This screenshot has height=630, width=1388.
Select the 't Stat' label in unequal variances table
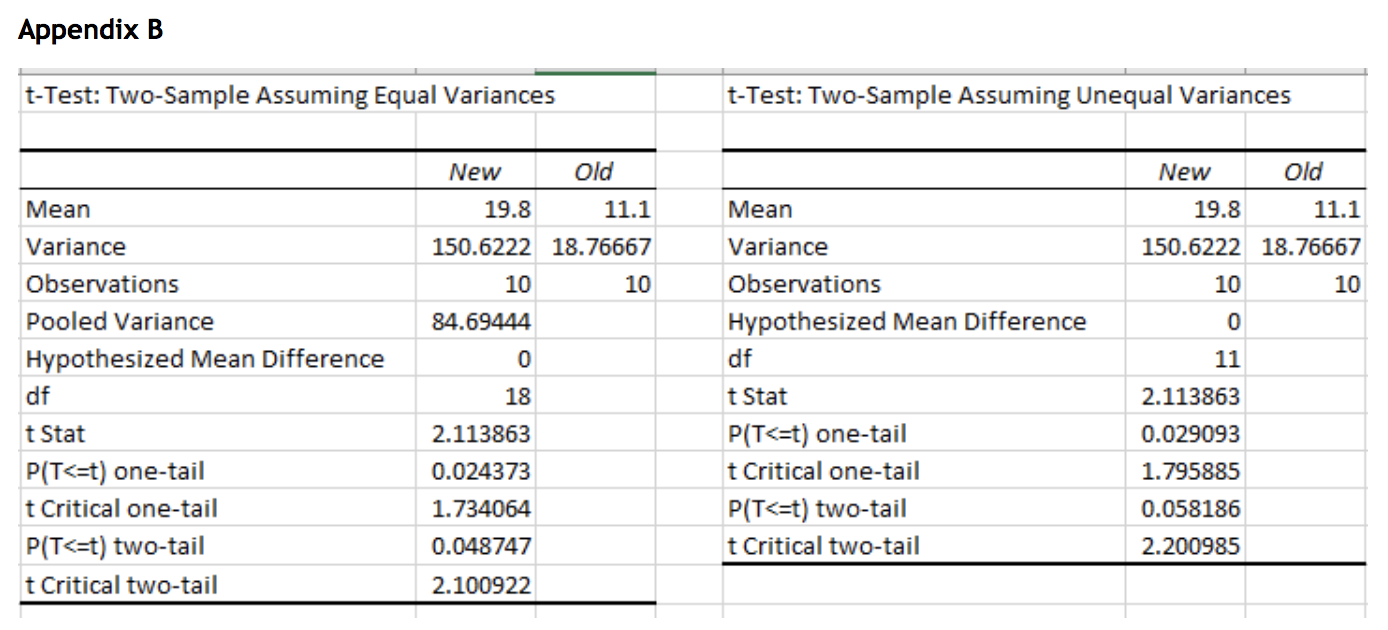pyautogui.click(x=758, y=397)
